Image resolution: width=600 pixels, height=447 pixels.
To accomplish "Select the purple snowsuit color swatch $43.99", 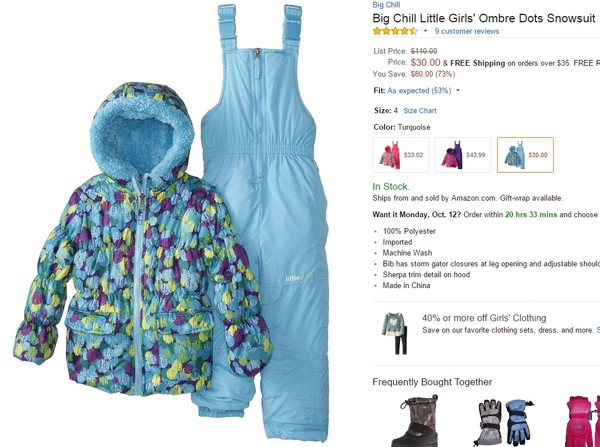I will pos(463,155).
